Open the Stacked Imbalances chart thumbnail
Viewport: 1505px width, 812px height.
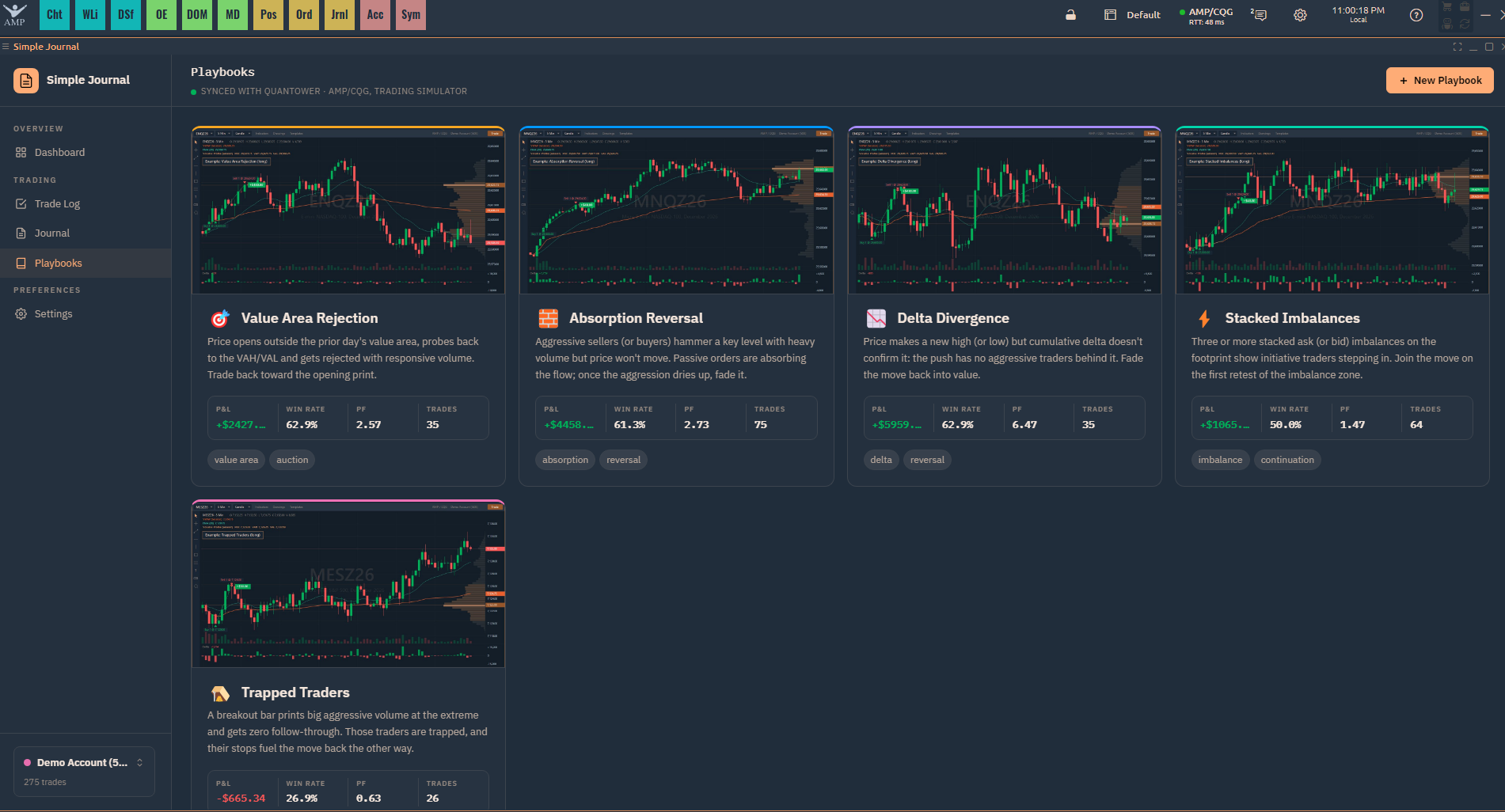(x=1332, y=211)
